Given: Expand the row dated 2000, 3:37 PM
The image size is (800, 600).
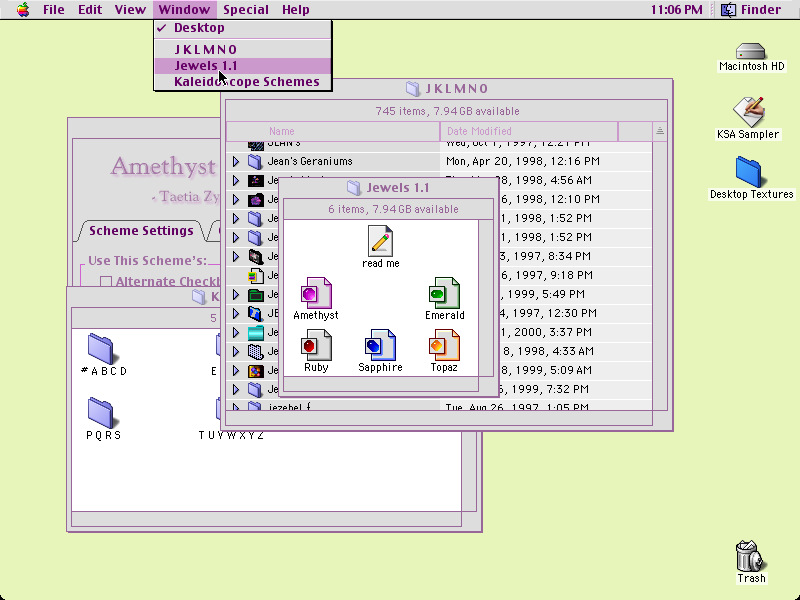Looking at the screenshot, I should 236,332.
